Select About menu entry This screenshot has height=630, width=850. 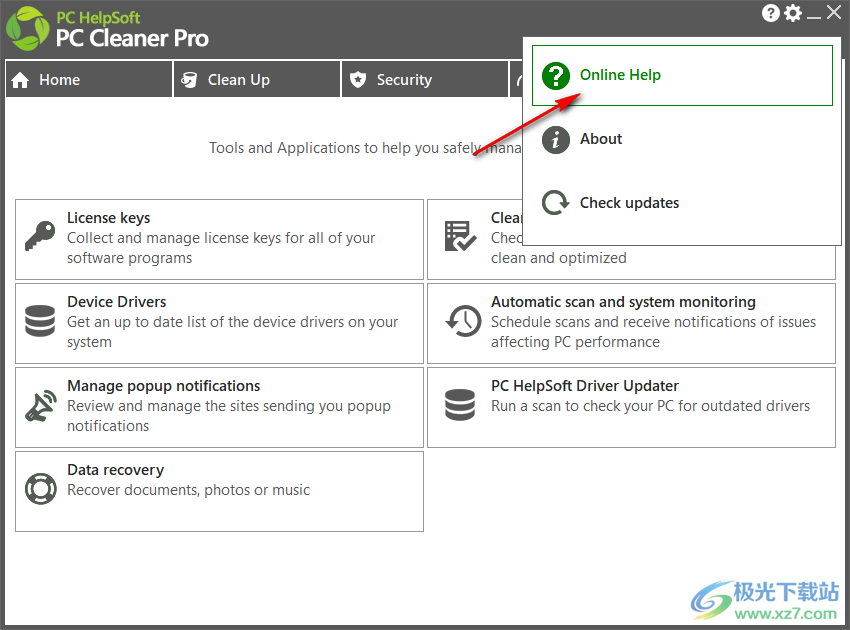coord(682,139)
